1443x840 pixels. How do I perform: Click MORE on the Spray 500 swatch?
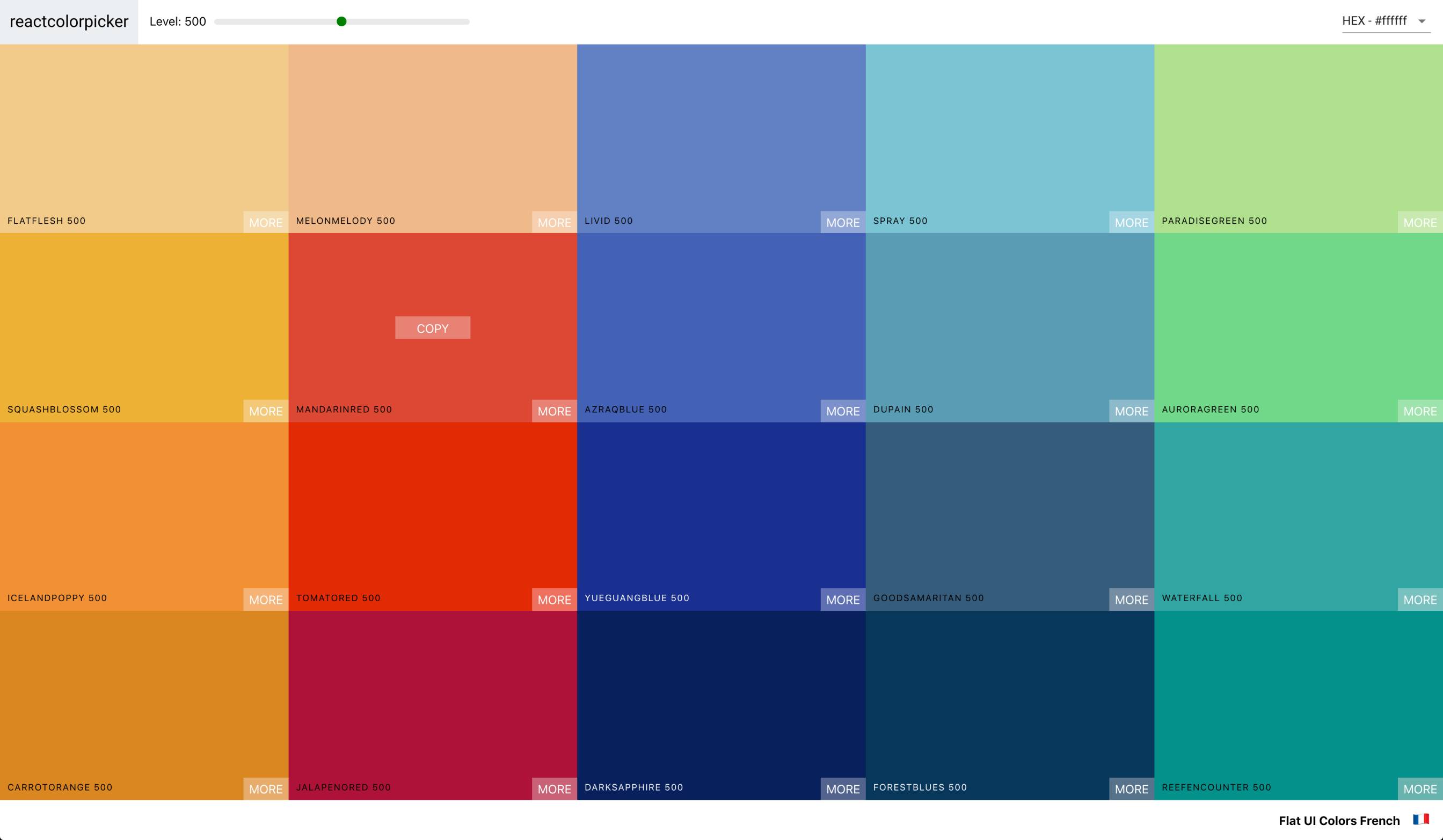tap(1132, 222)
